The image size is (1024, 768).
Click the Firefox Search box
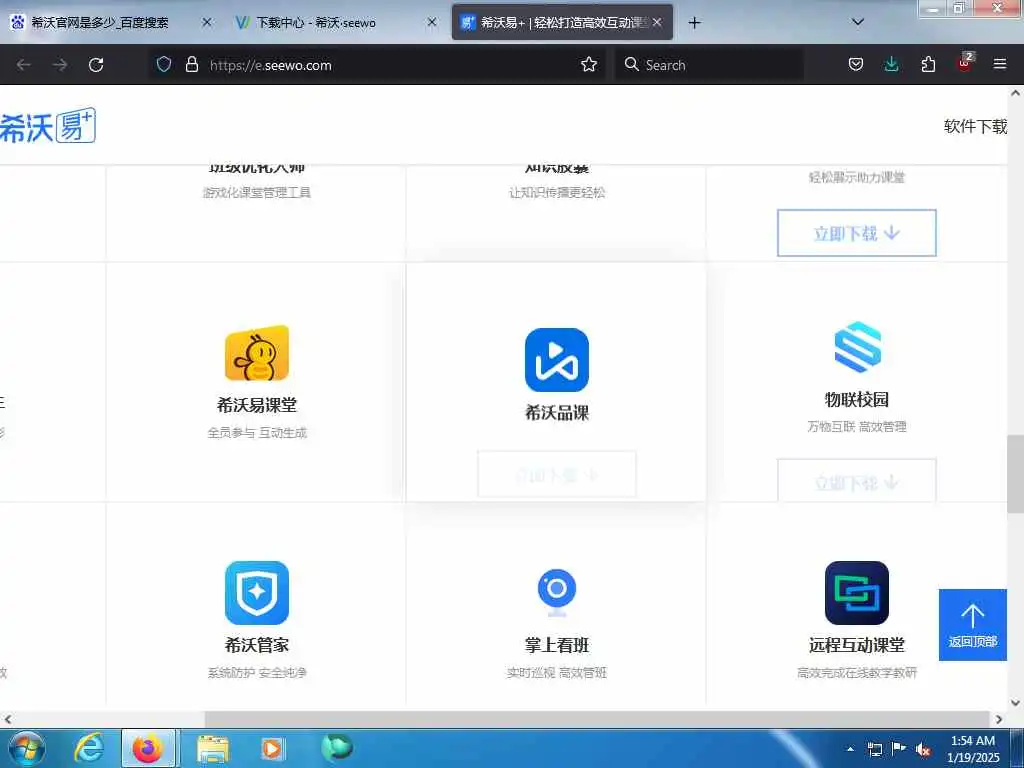[x=709, y=65]
